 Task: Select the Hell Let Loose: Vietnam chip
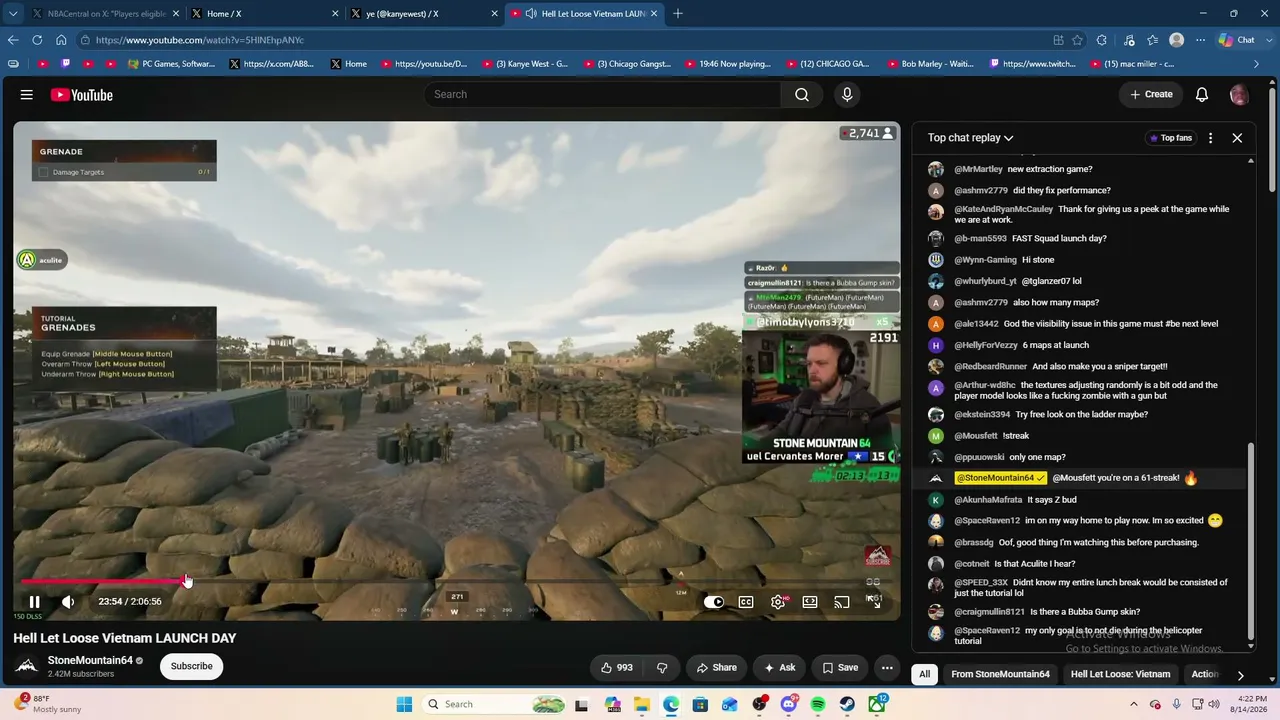(x=1120, y=674)
